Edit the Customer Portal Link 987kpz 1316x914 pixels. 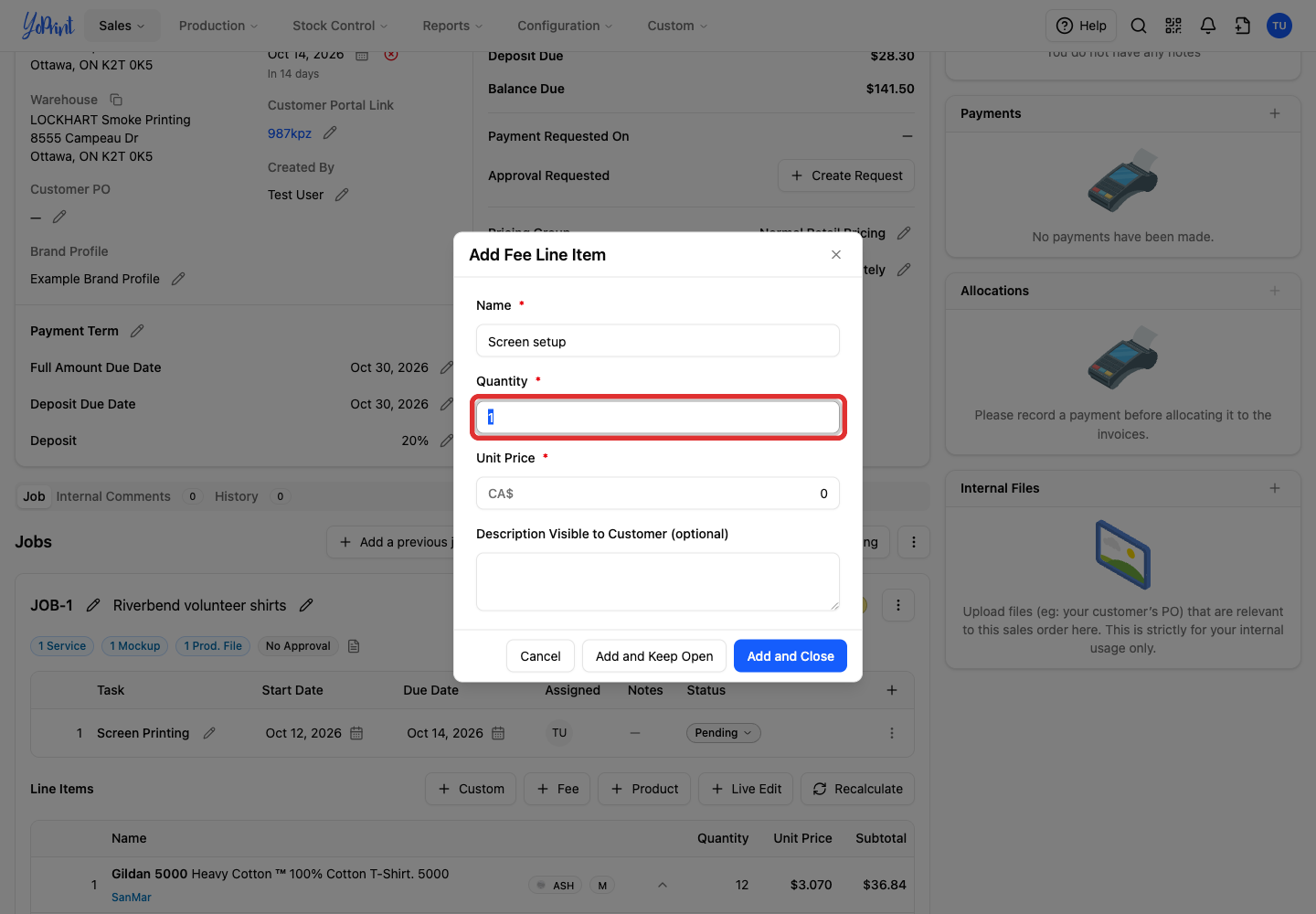tap(330, 133)
